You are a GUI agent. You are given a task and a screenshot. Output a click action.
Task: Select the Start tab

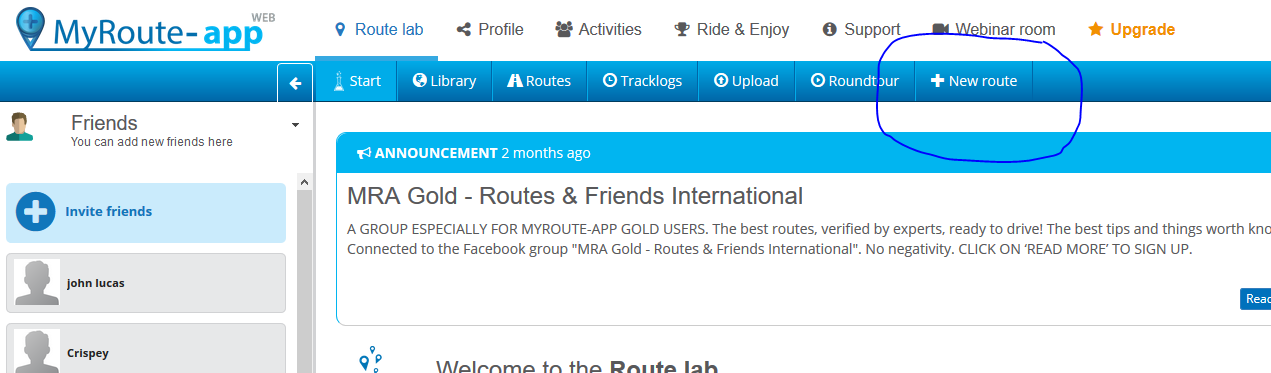click(x=356, y=81)
